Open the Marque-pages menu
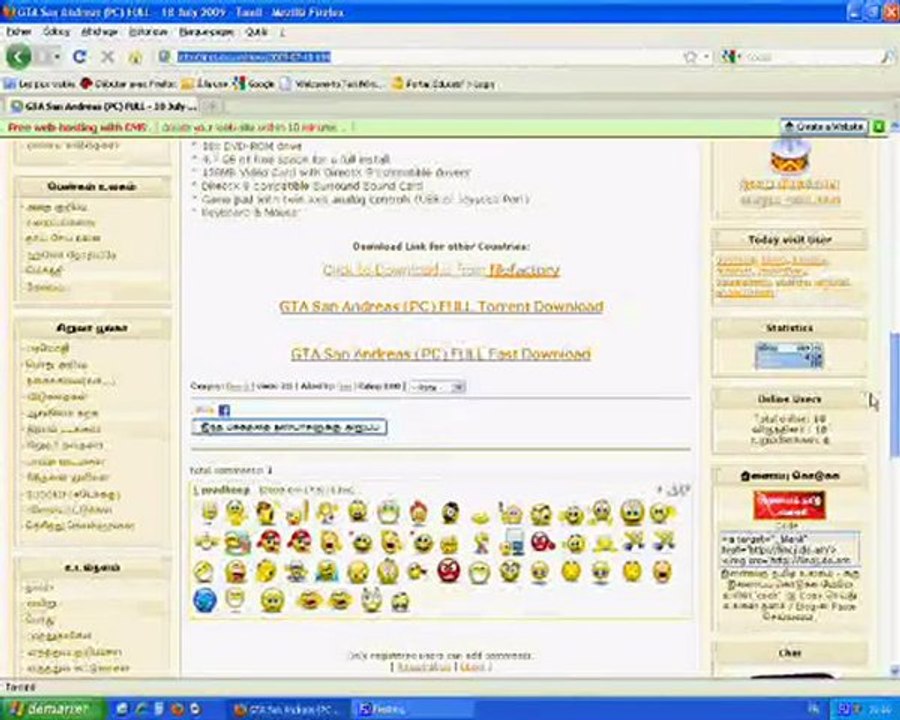This screenshot has height=720, width=900. (206, 32)
